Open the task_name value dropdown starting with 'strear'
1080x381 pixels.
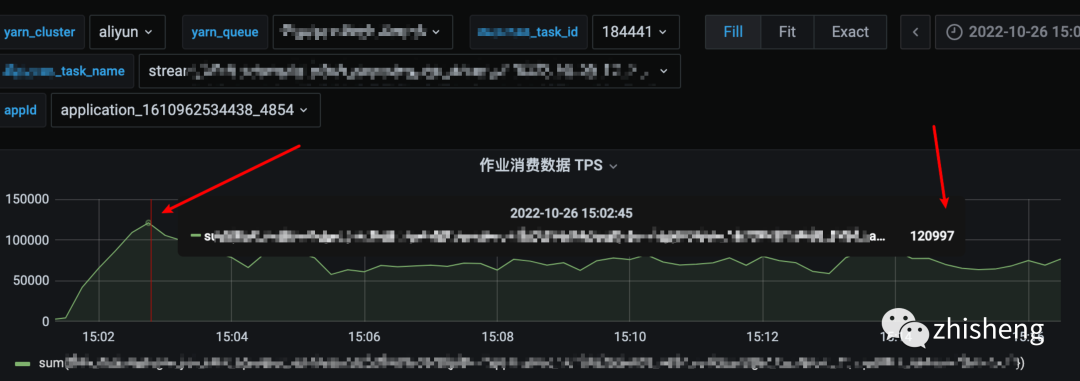pos(410,71)
